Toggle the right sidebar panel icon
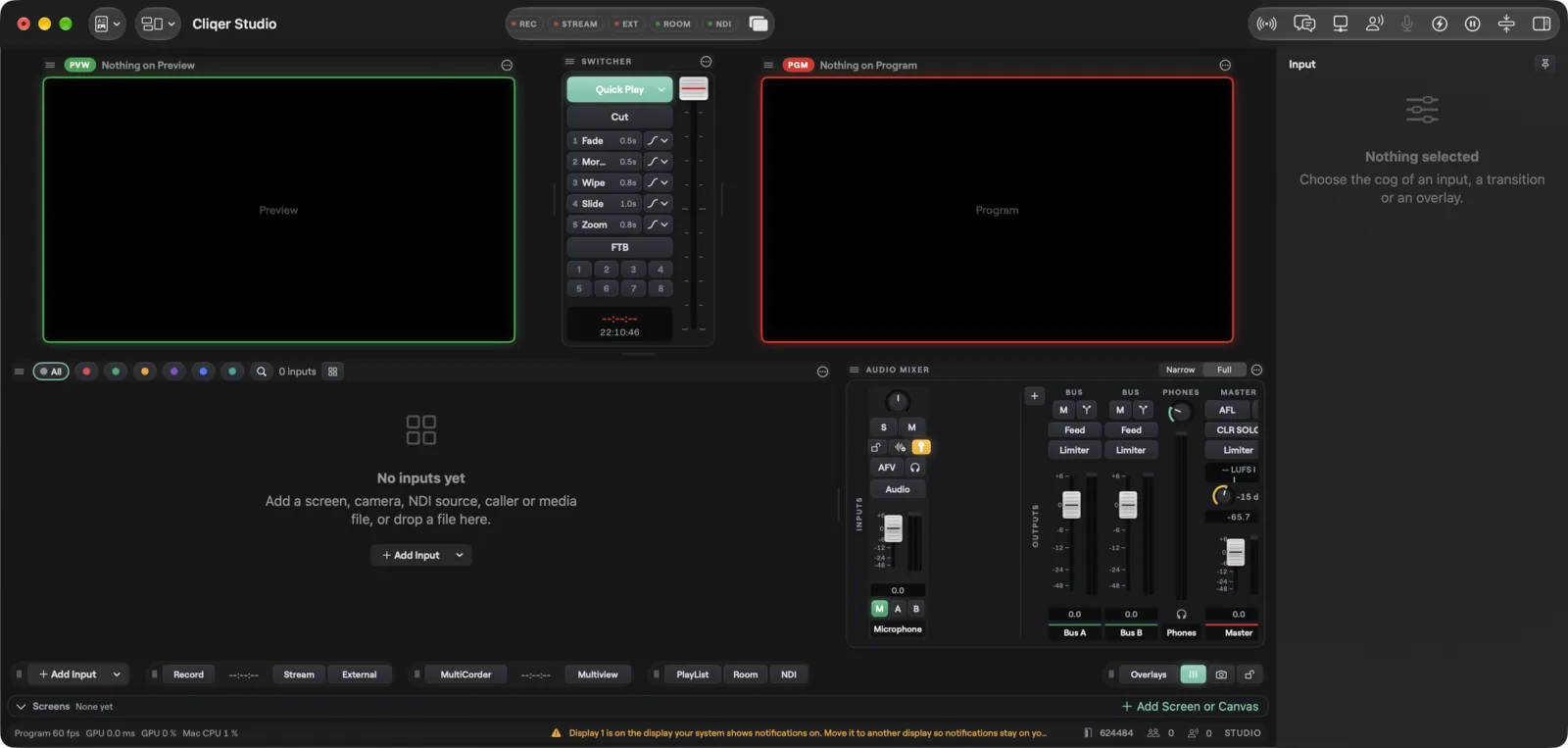 pos(1541,24)
